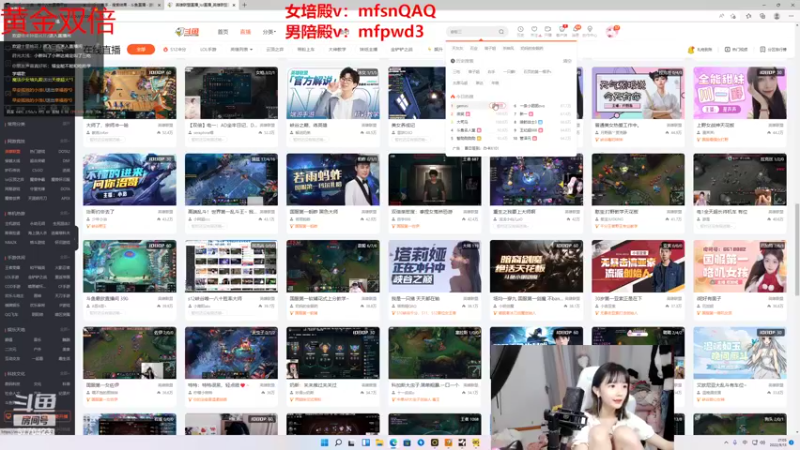The width and height of the screenshot is (800, 450).
Task: Open the 全能甜妹 stream thumbnail
Action: [x=739, y=93]
